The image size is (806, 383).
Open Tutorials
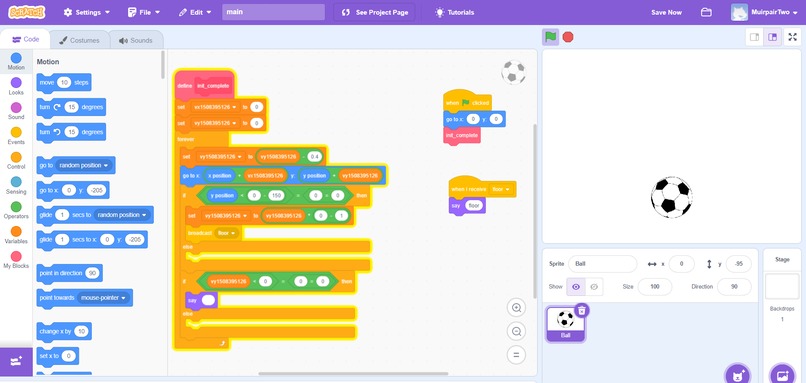(454, 12)
